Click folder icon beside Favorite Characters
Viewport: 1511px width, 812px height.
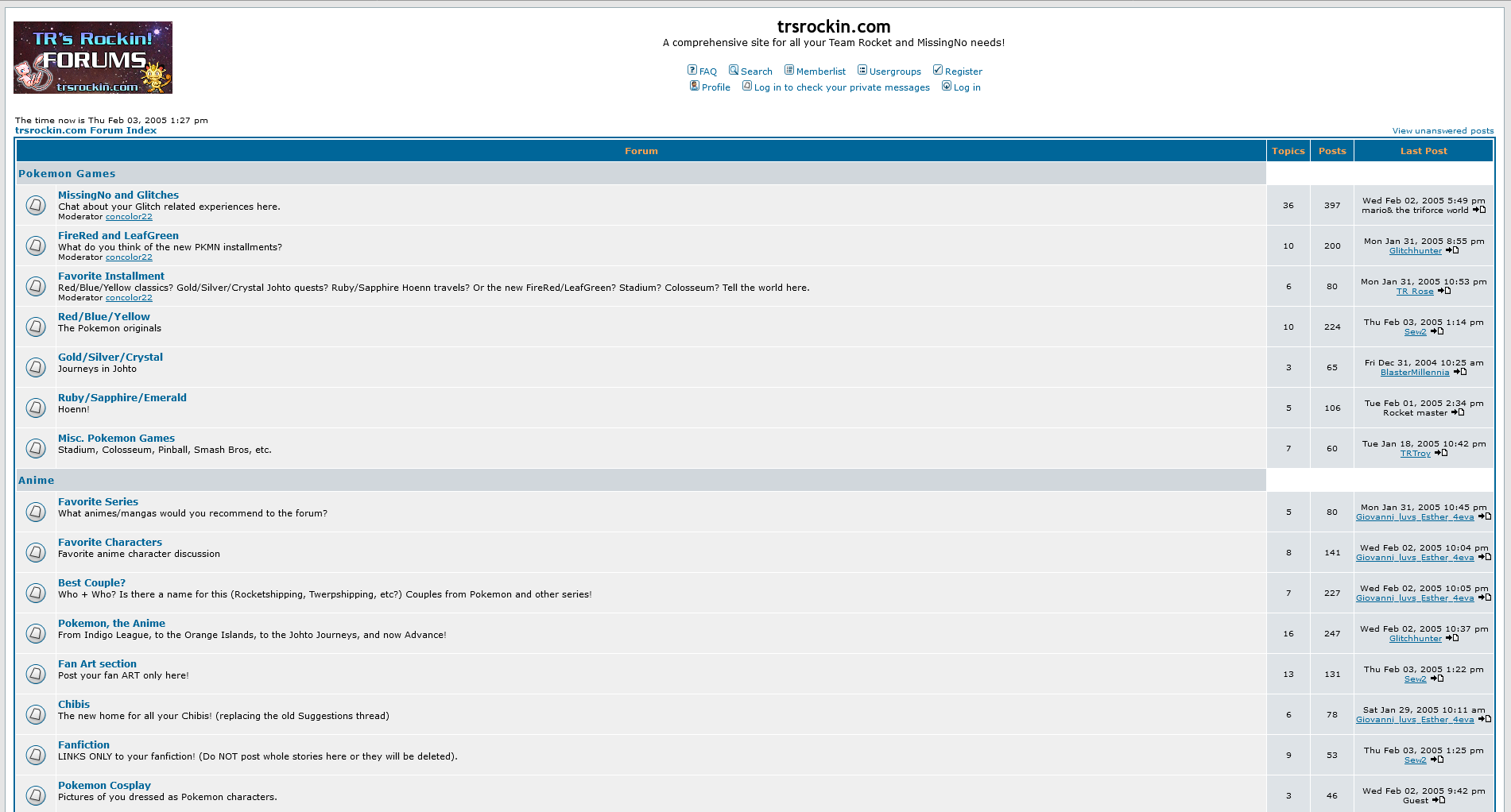(x=36, y=552)
